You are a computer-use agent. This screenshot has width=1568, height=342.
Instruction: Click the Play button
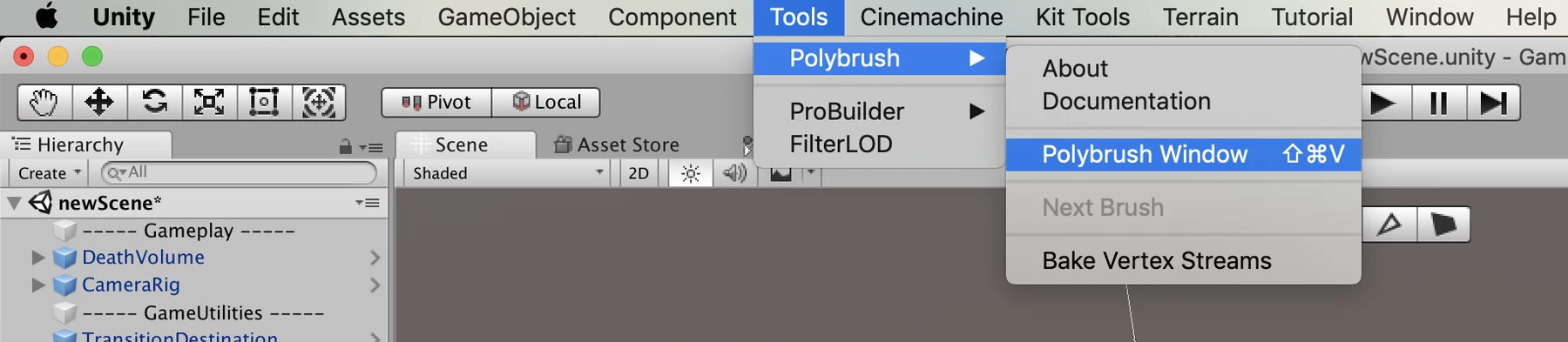pos(1383,103)
